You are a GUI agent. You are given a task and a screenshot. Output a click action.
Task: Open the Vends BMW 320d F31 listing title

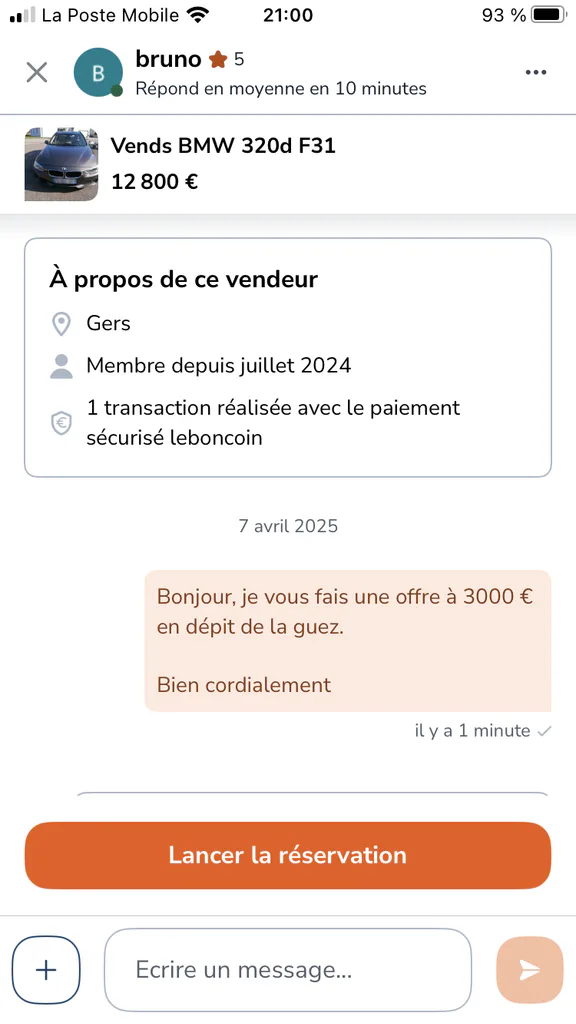pos(223,146)
